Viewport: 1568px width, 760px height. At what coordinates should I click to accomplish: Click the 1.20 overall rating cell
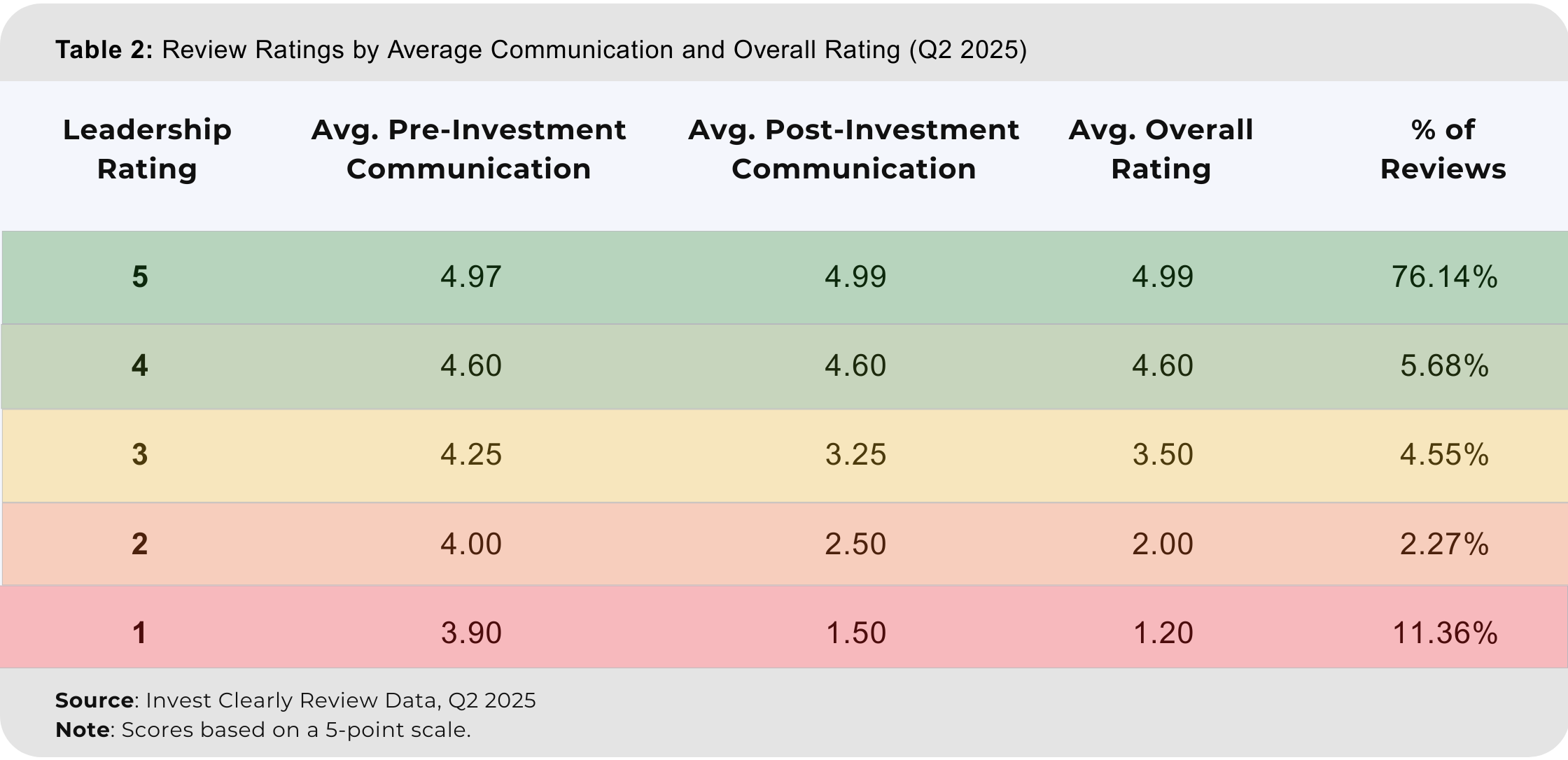click(1162, 633)
